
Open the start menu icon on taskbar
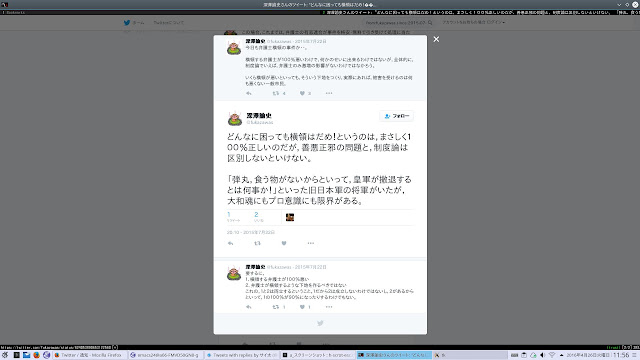pyautogui.click(x=5, y=355)
